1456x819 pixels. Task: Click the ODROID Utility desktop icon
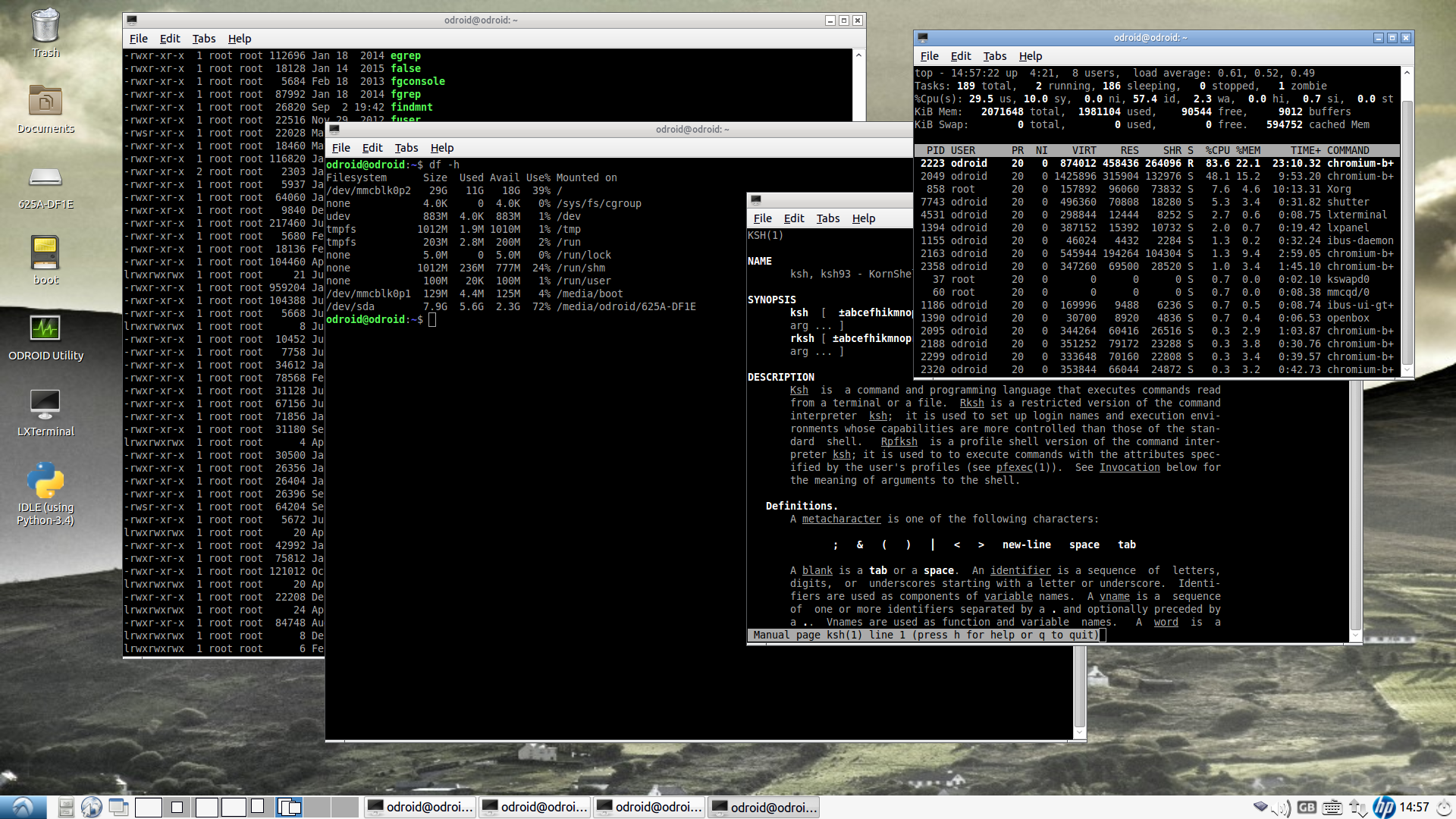point(45,330)
